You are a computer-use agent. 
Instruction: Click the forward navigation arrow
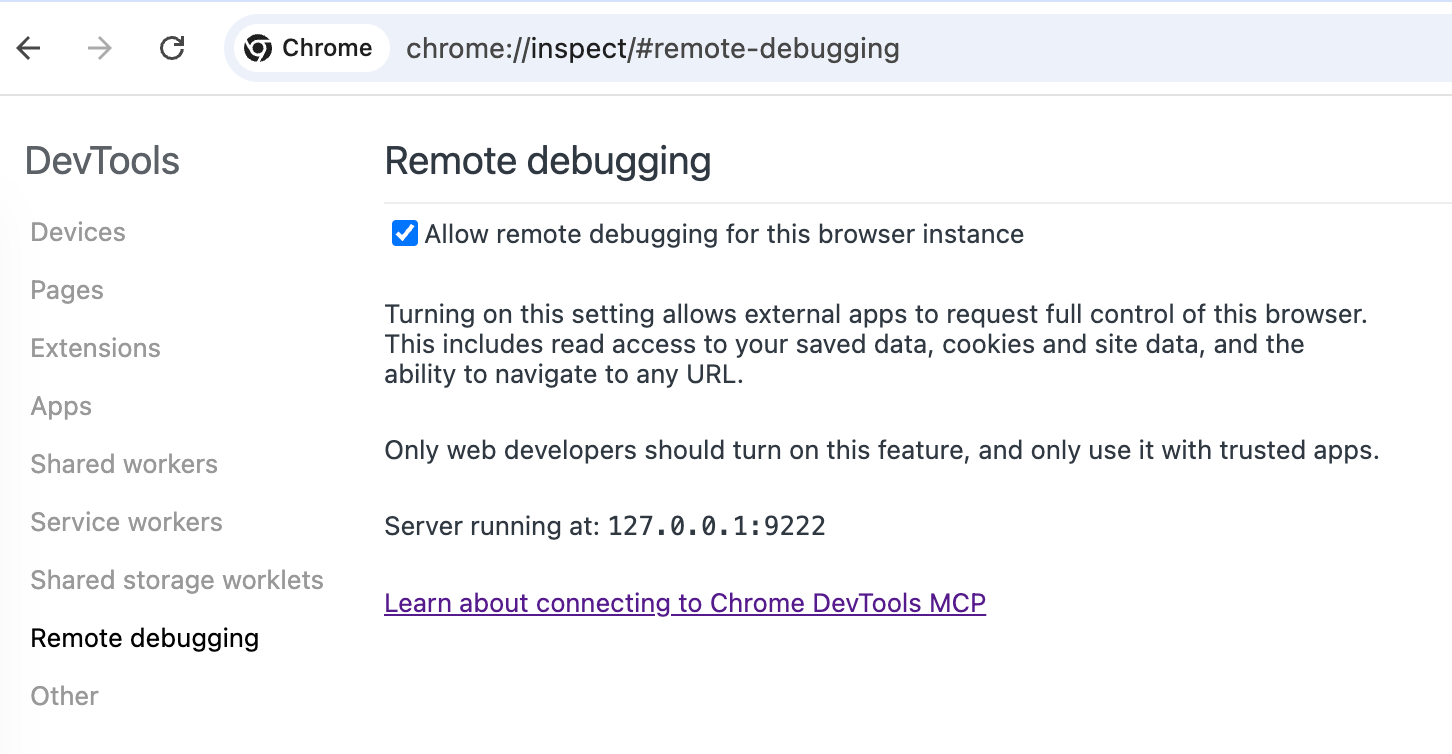pyautogui.click(x=100, y=48)
